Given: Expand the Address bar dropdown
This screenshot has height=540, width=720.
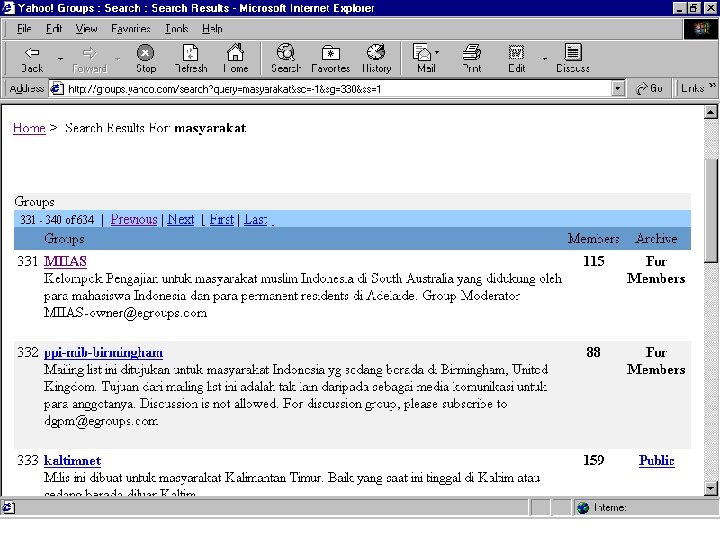Looking at the screenshot, I should (618, 88).
